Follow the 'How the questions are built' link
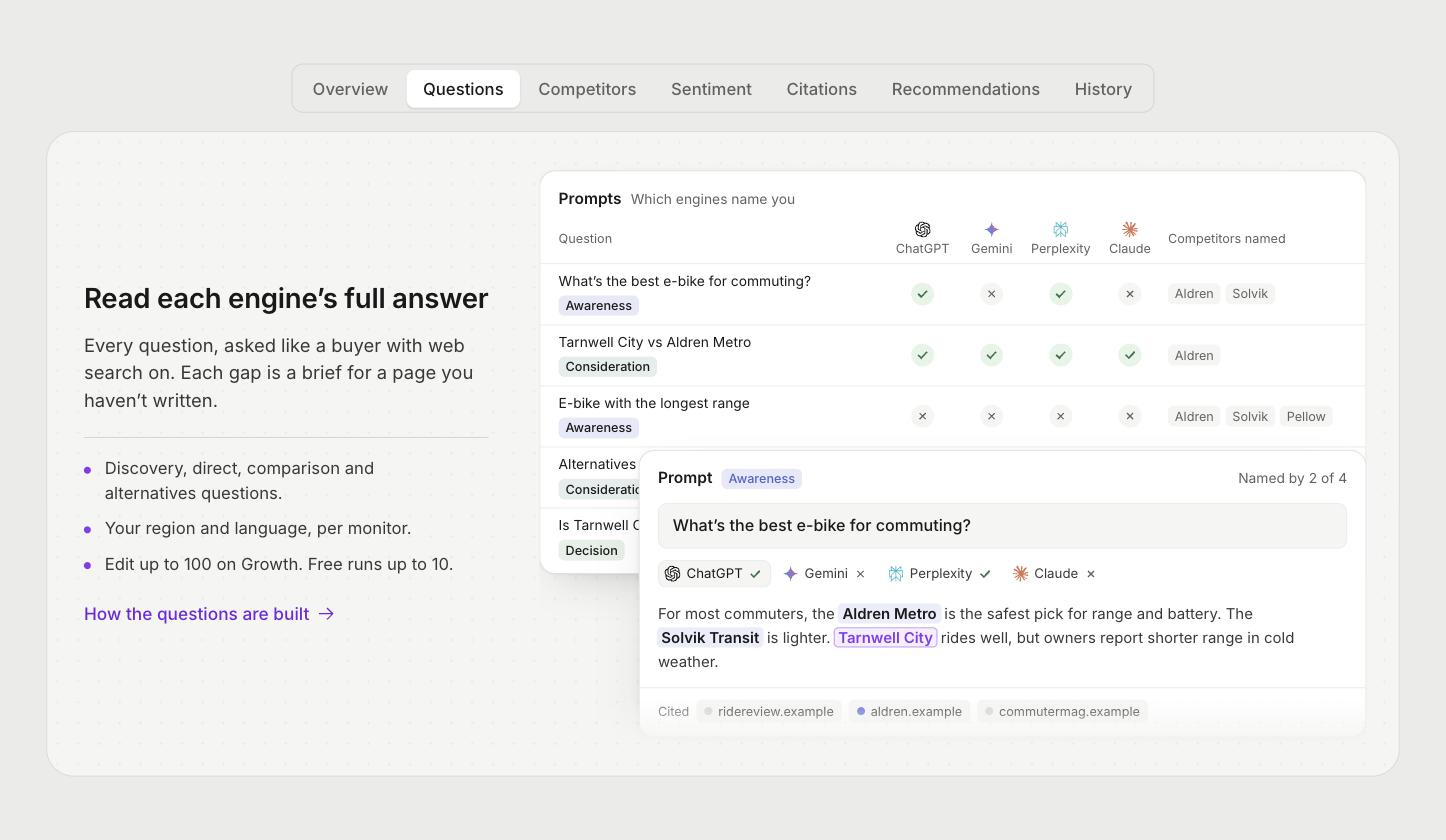The width and height of the screenshot is (1446, 840). coord(209,614)
